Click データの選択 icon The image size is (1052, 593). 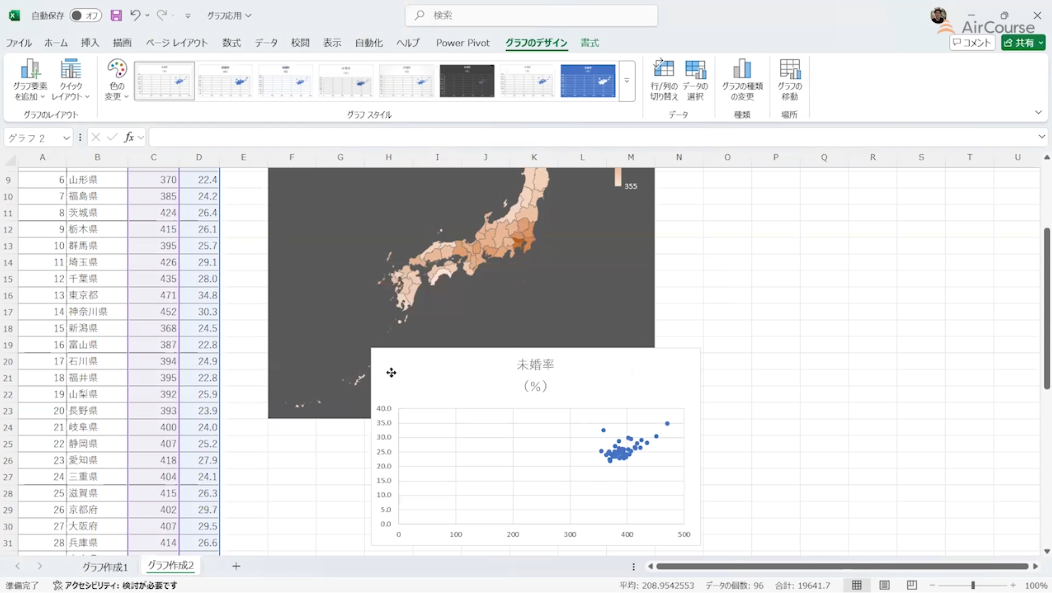[x=695, y=79]
